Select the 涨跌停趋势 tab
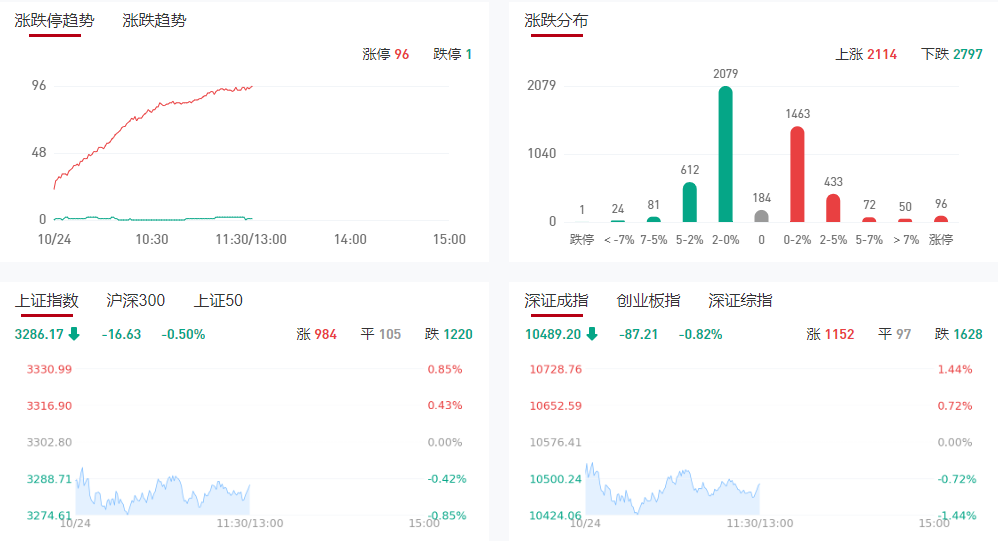The height and width of the screenshot is (541, 998). [x=54, y=20]
